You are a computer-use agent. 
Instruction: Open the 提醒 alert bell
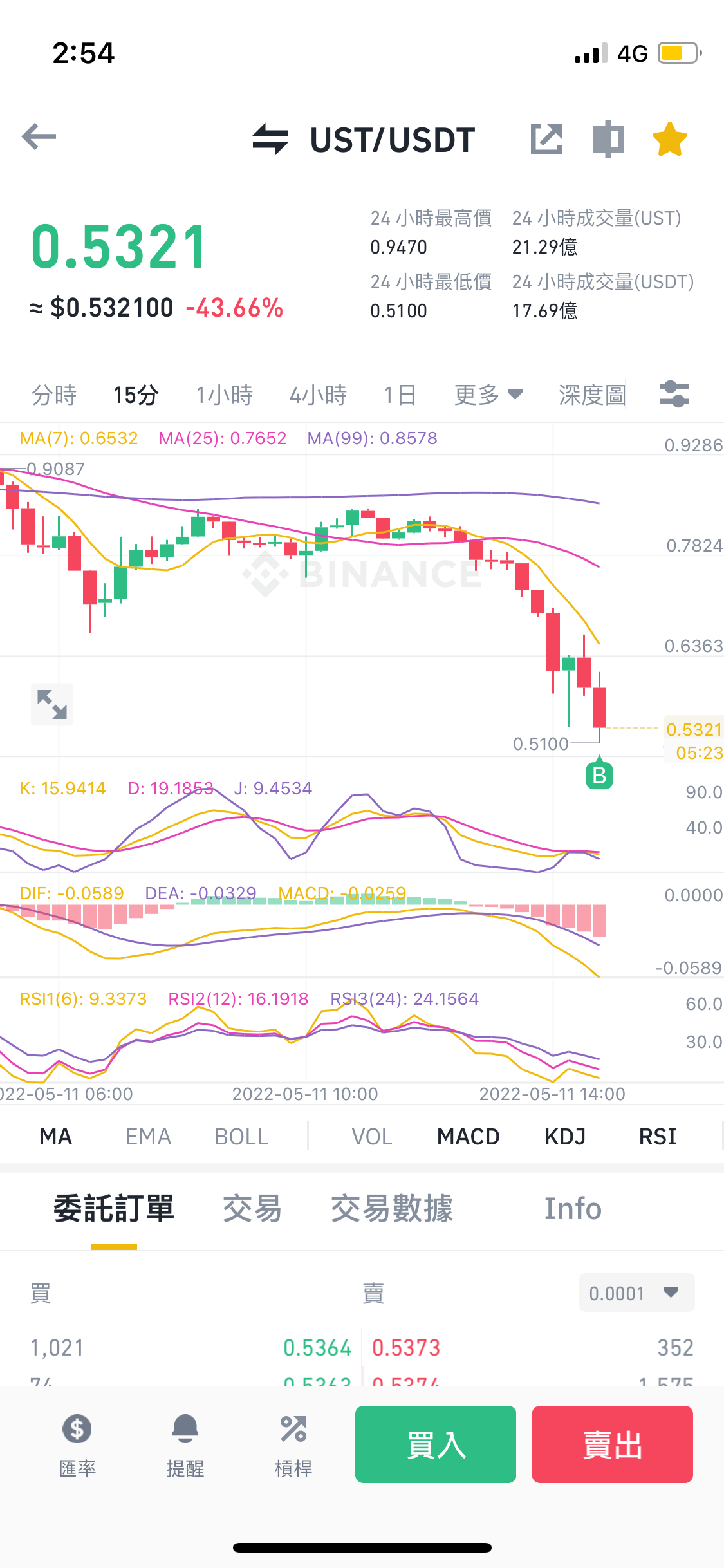(185, 1446)
